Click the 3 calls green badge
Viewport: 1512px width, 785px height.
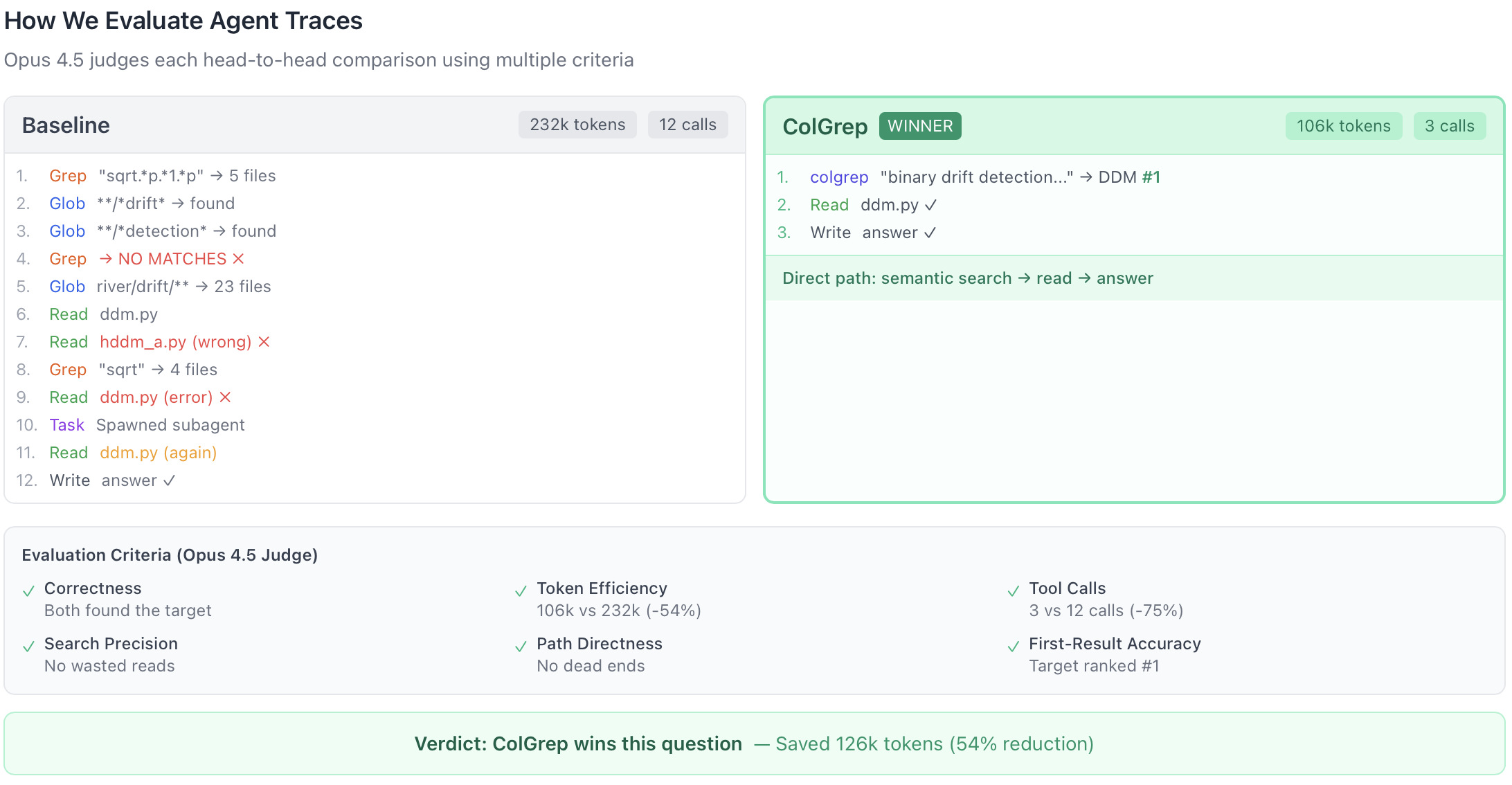click(1449, 126)
